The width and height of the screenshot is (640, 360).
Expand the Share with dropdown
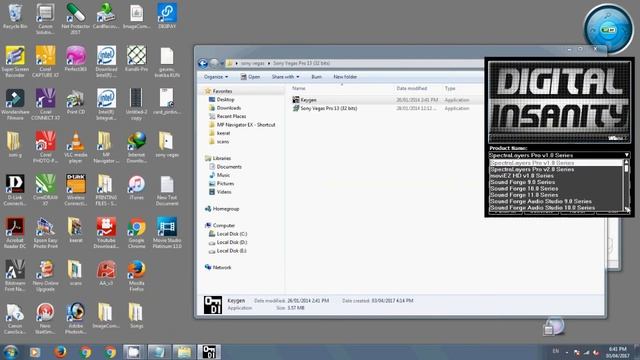click(285, 77)
